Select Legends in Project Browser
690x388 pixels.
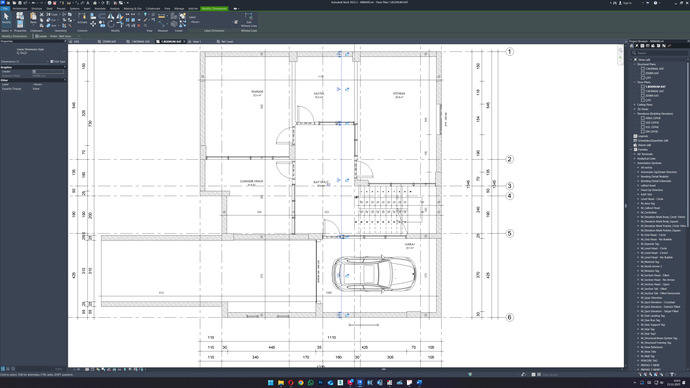tap(642, 136)
